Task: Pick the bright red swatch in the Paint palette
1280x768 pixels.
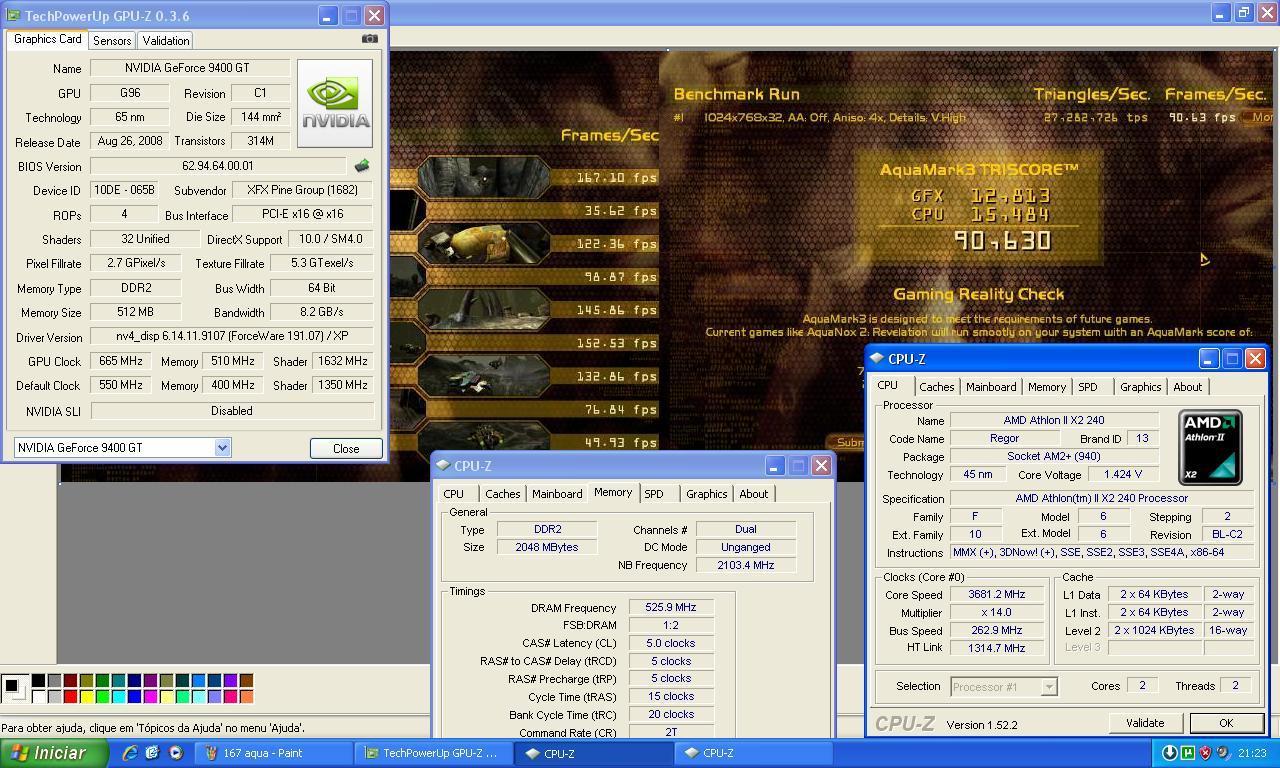Action: click(70, 696)
